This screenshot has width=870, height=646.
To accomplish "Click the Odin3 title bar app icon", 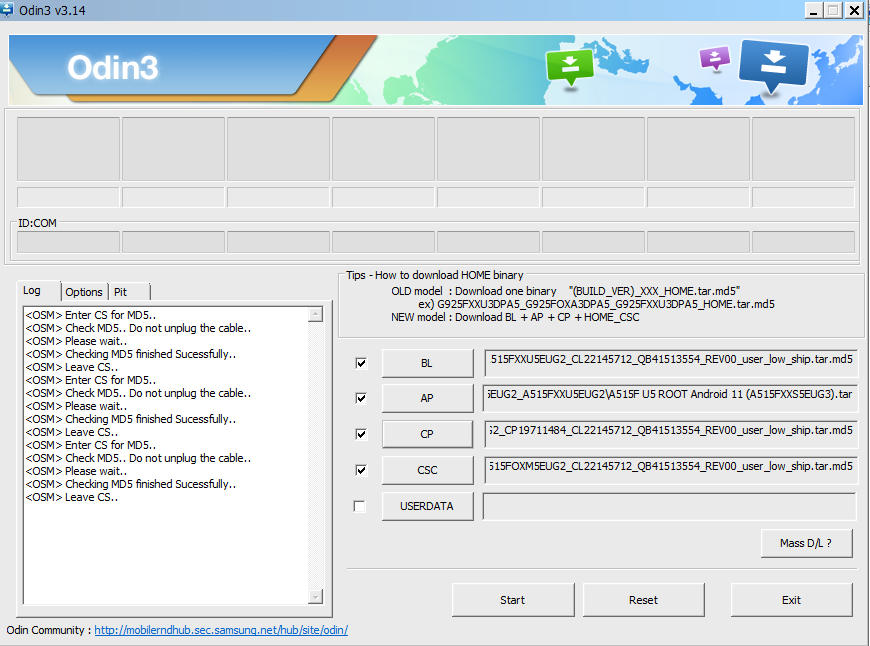I will click(7, 9).
